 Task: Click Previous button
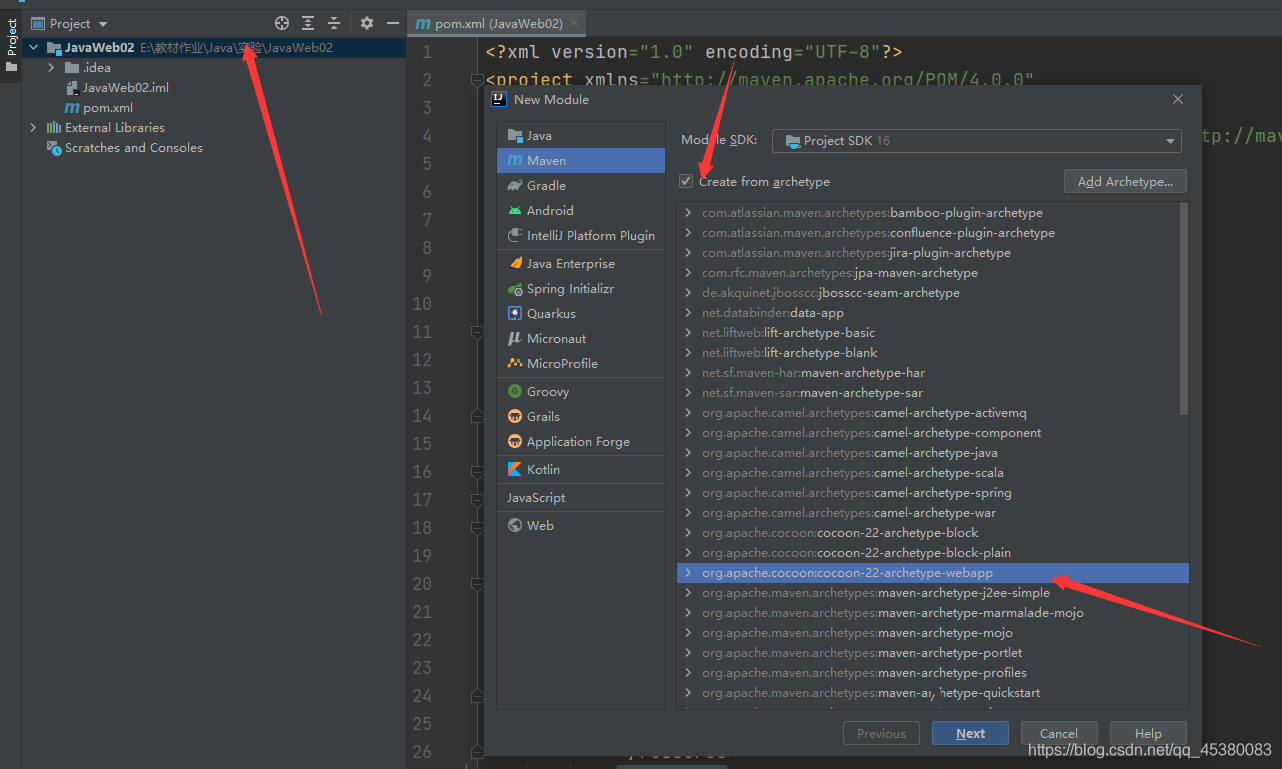coord(881,734)
